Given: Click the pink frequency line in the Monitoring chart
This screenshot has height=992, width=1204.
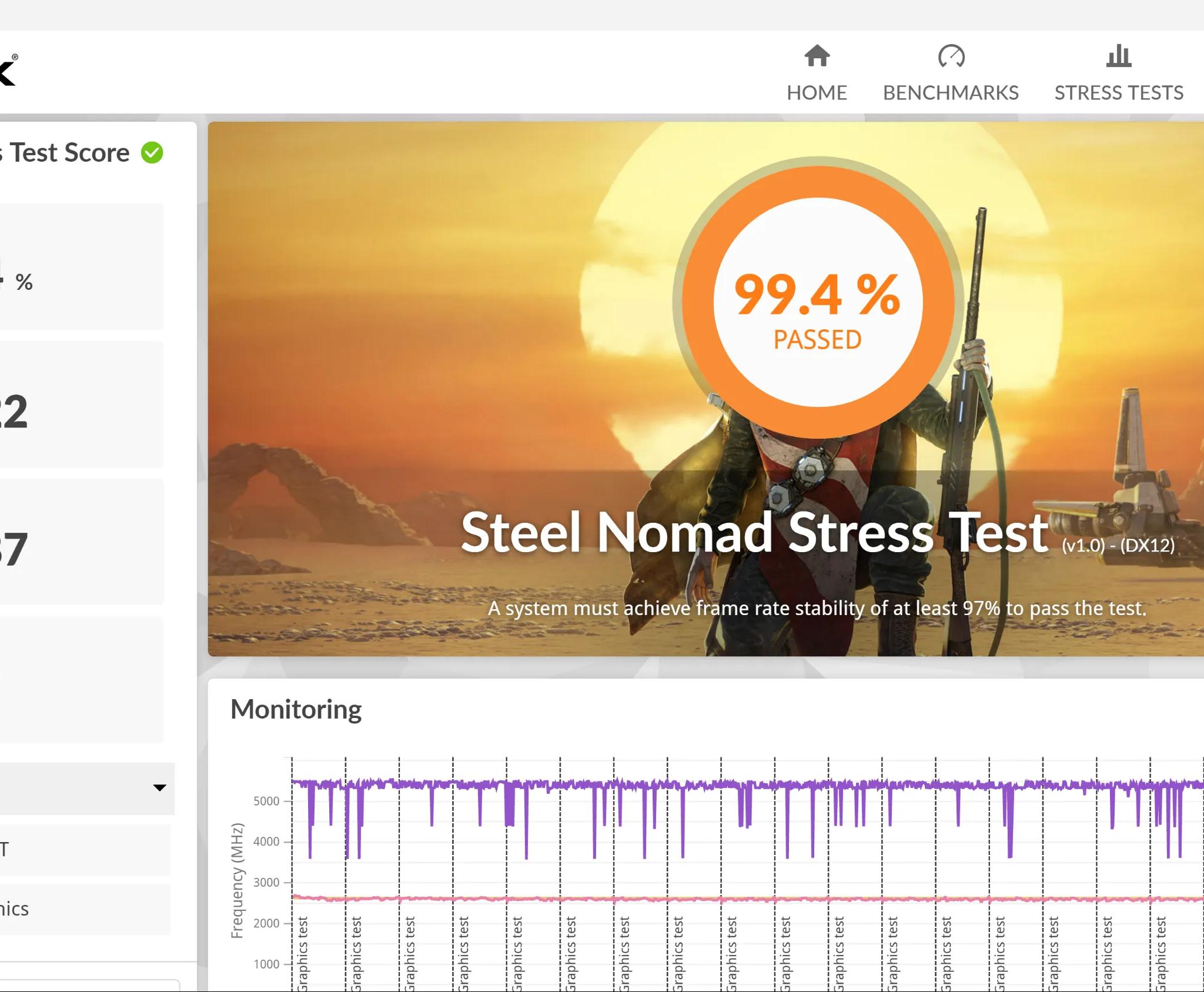Looking at the screenshot, I should pyautogui.click(x=748, y=899).
